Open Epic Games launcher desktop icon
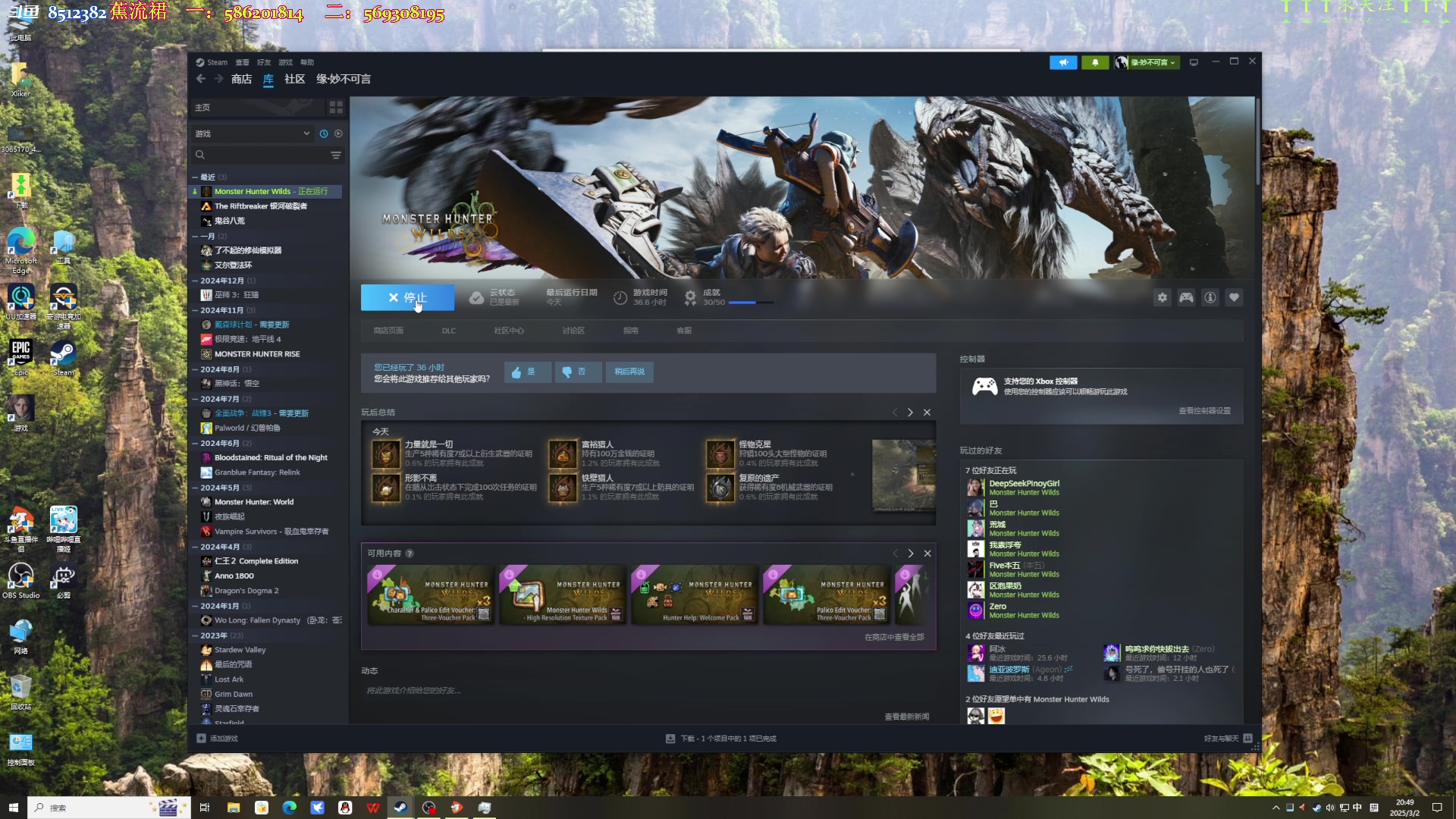Viewport: 1456px width, 819px height. (20, 357)
